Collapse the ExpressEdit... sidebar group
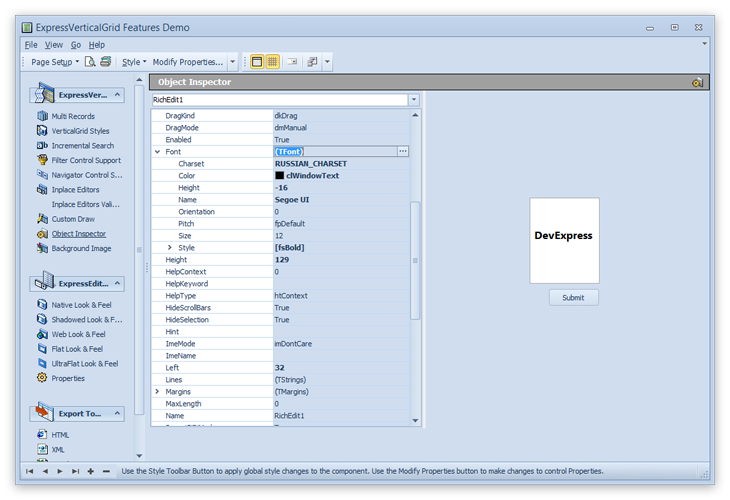Screen dimensions: 730x500 coord(117,283)
